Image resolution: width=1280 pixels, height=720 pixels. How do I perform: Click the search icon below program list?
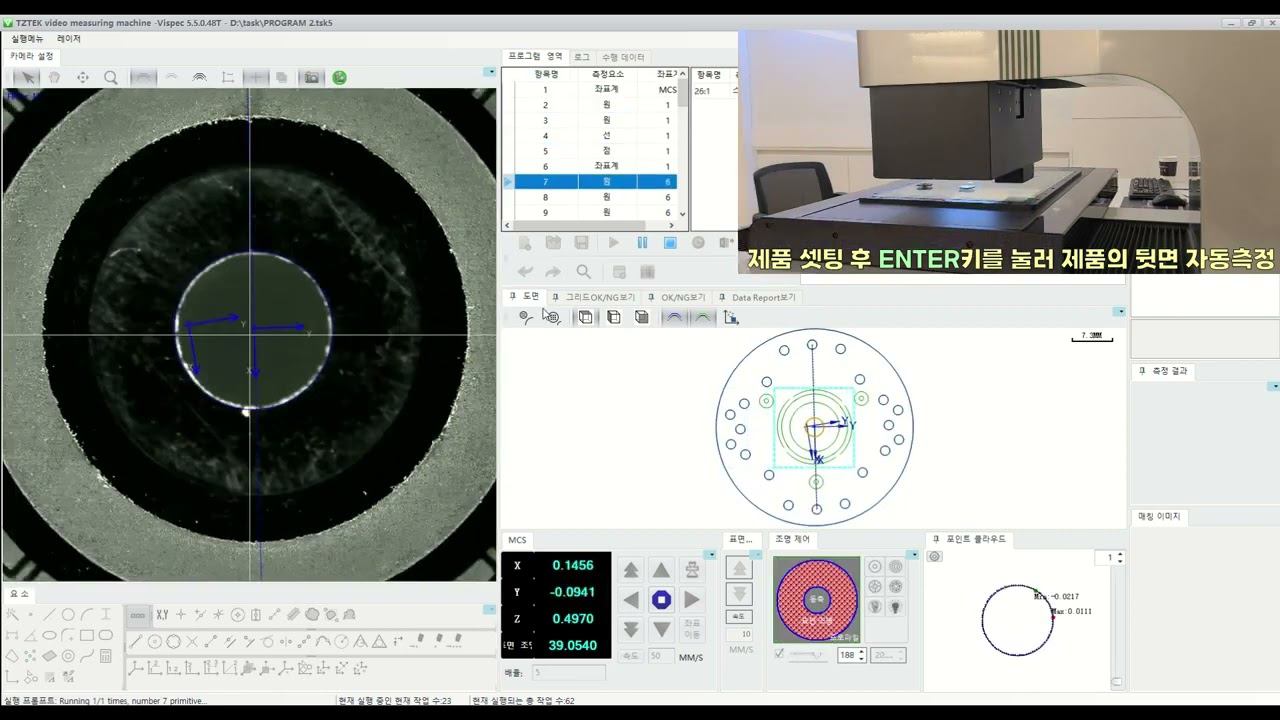point(583,272)
